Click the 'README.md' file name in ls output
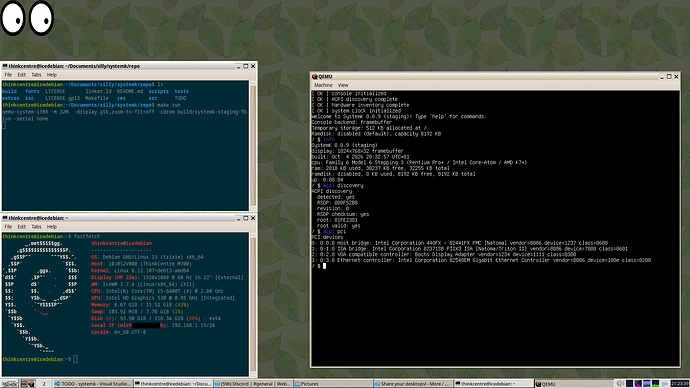This screenshot has height=388, width=690. (130, 92)
